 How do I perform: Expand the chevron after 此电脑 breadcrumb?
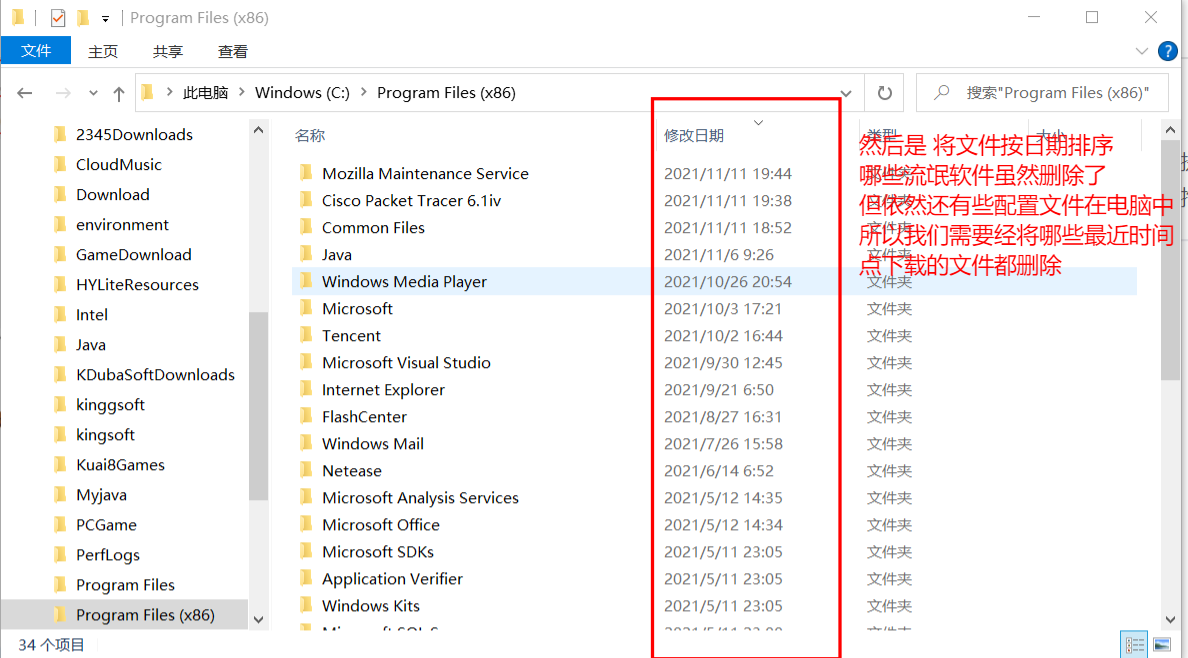tap(242, 92)
